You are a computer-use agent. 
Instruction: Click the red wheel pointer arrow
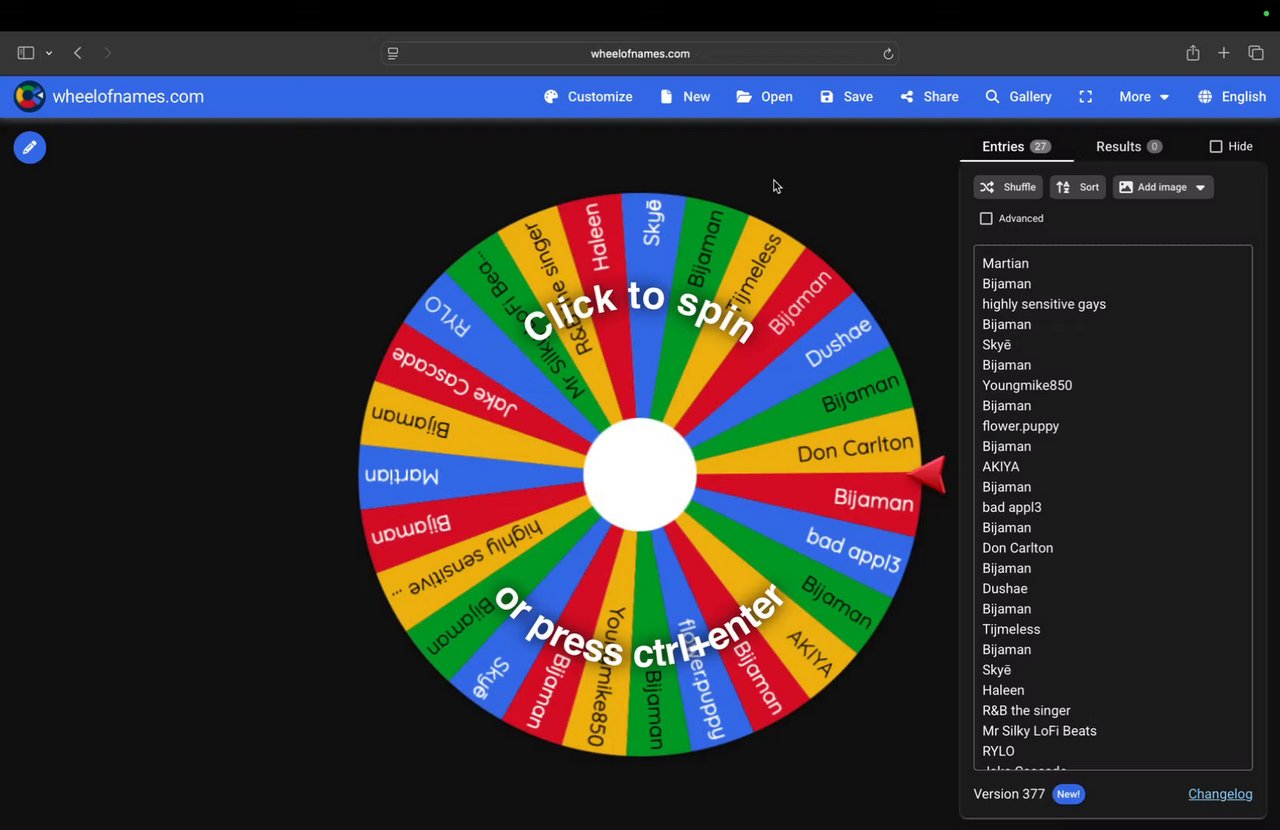click(928, 475)
